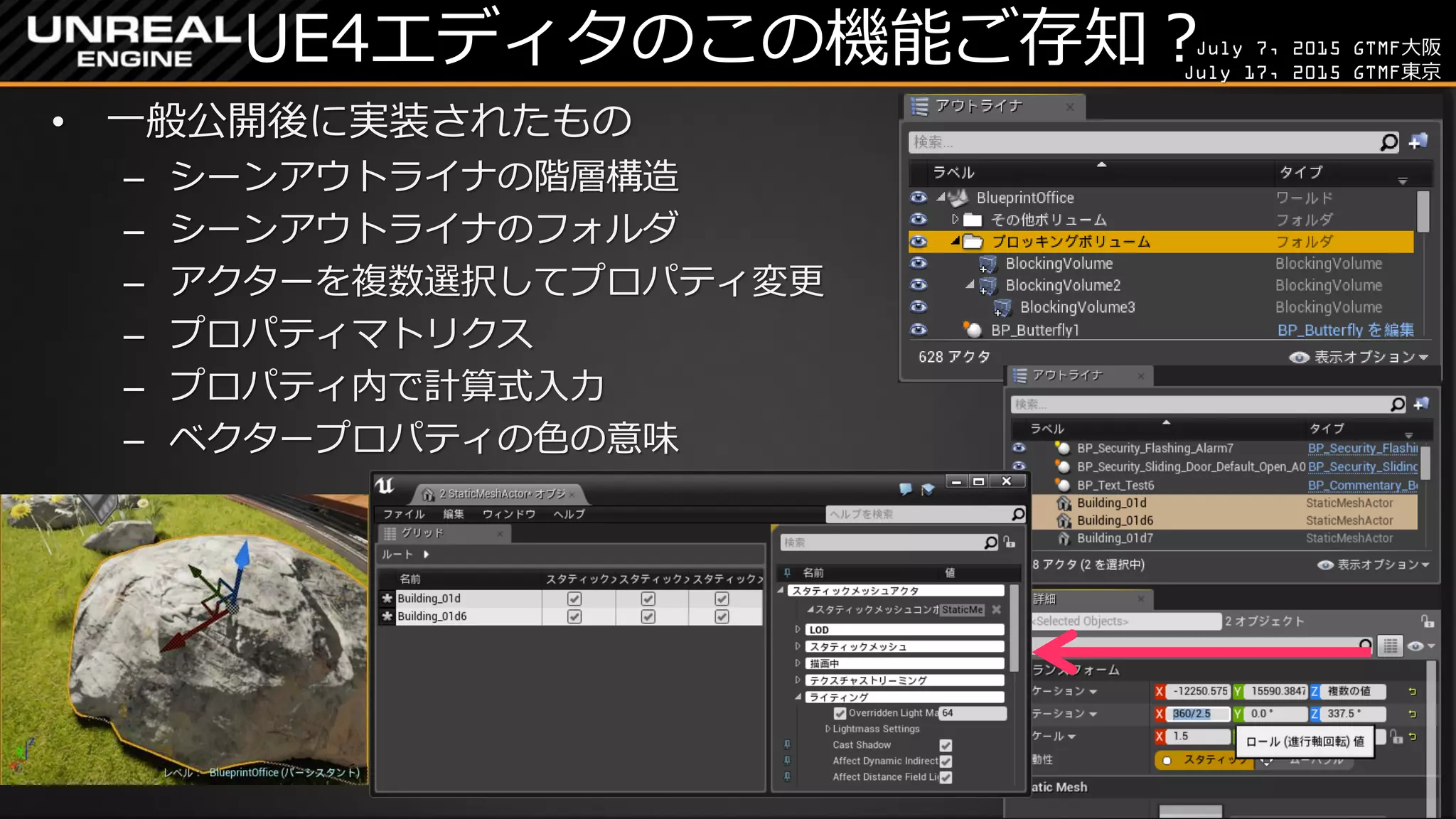The width and height of the screenshot is (1456, 819).
Task: Click the rock viewport thumbnail
Action: pyautogui.click(x=184, y=640)
